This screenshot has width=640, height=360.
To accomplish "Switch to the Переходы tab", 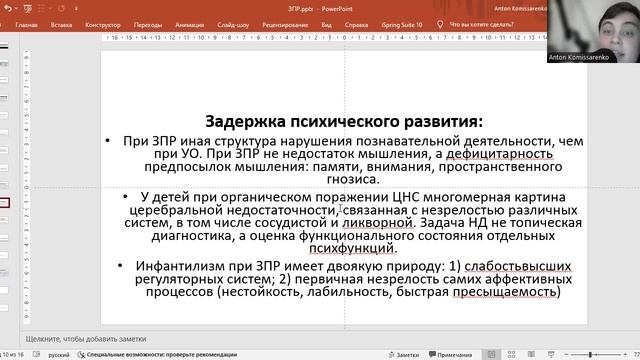I will point(148,25).
